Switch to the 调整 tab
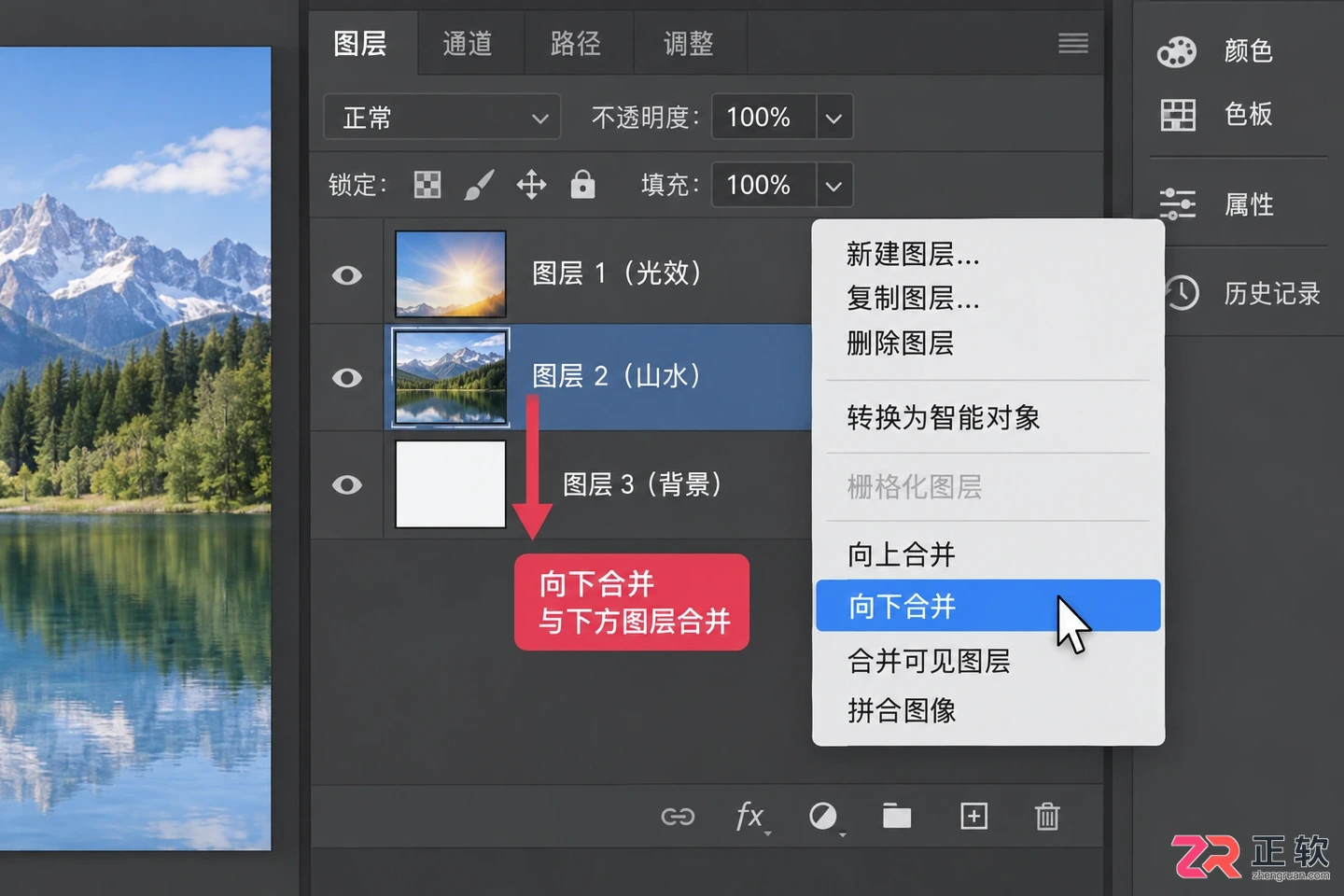The image size is (1344, 896). pos(689,44)
